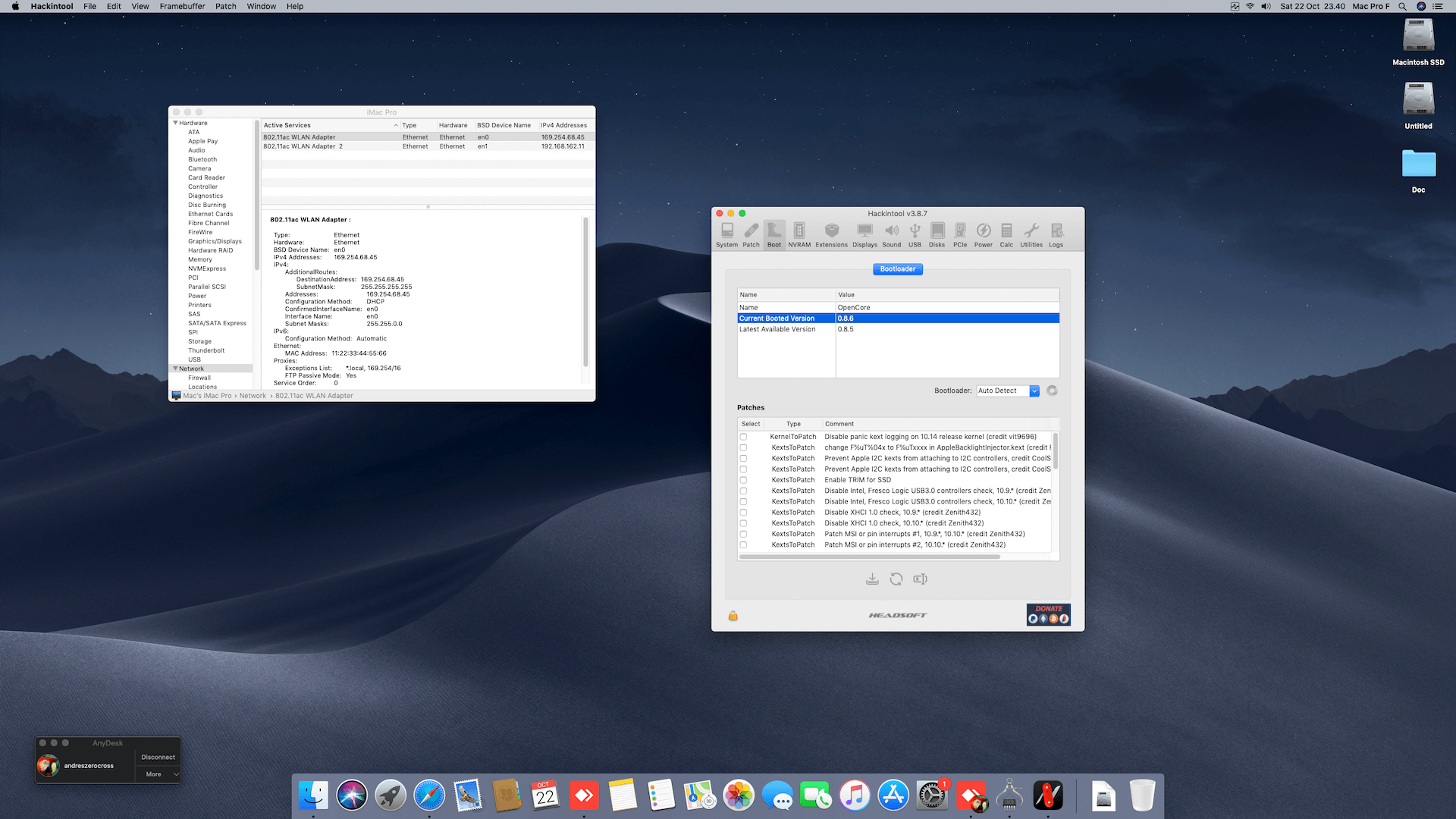The image size is (1456, 819).
Task: Select the Boot toolbar icon
Action: point(774,234)
